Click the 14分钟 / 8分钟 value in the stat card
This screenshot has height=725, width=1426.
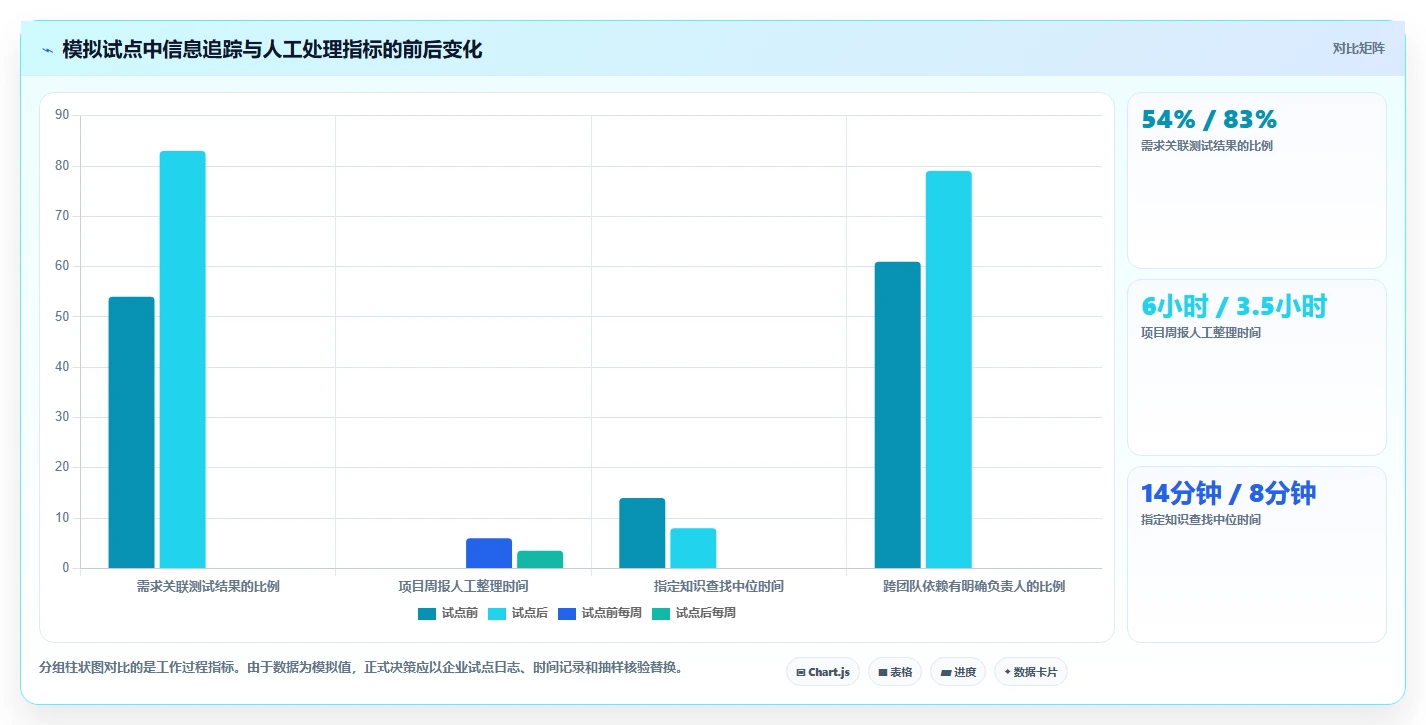point(1228,494)
